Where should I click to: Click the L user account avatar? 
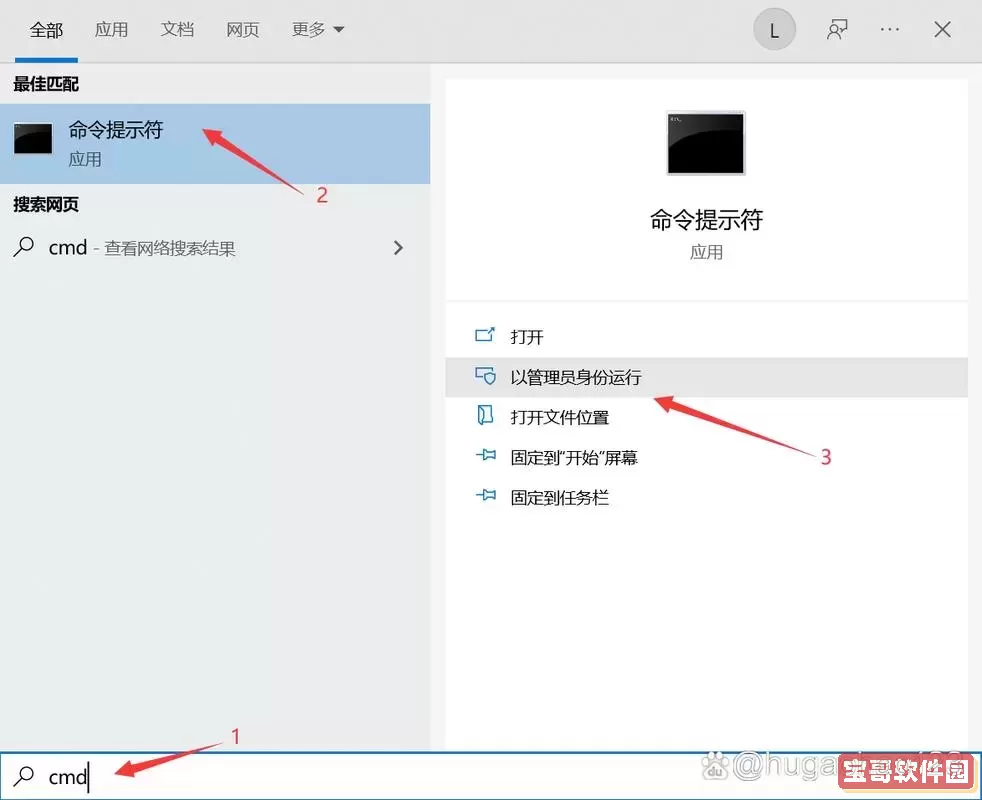774,29
